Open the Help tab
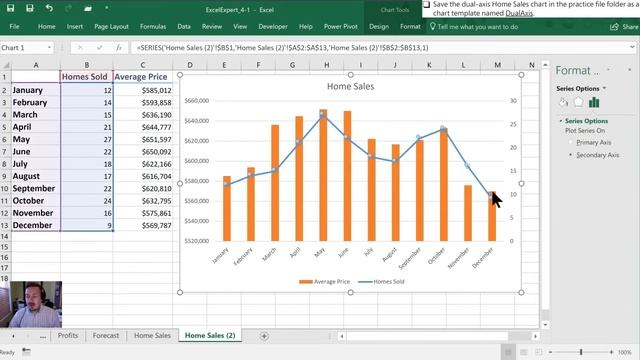Viewport: 640px width, 360px height. [x=305, y=27]
